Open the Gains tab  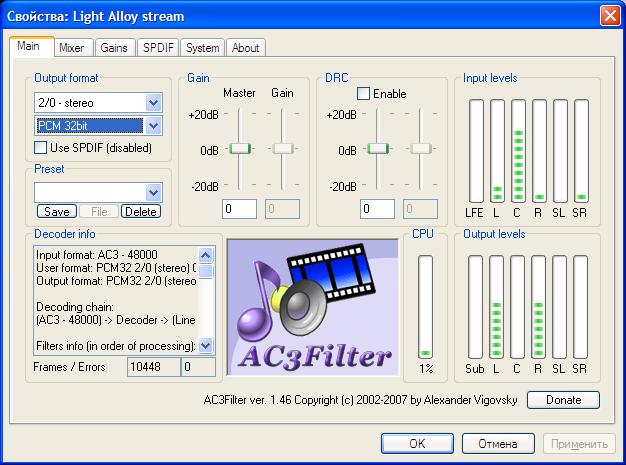tap(114, 48)
